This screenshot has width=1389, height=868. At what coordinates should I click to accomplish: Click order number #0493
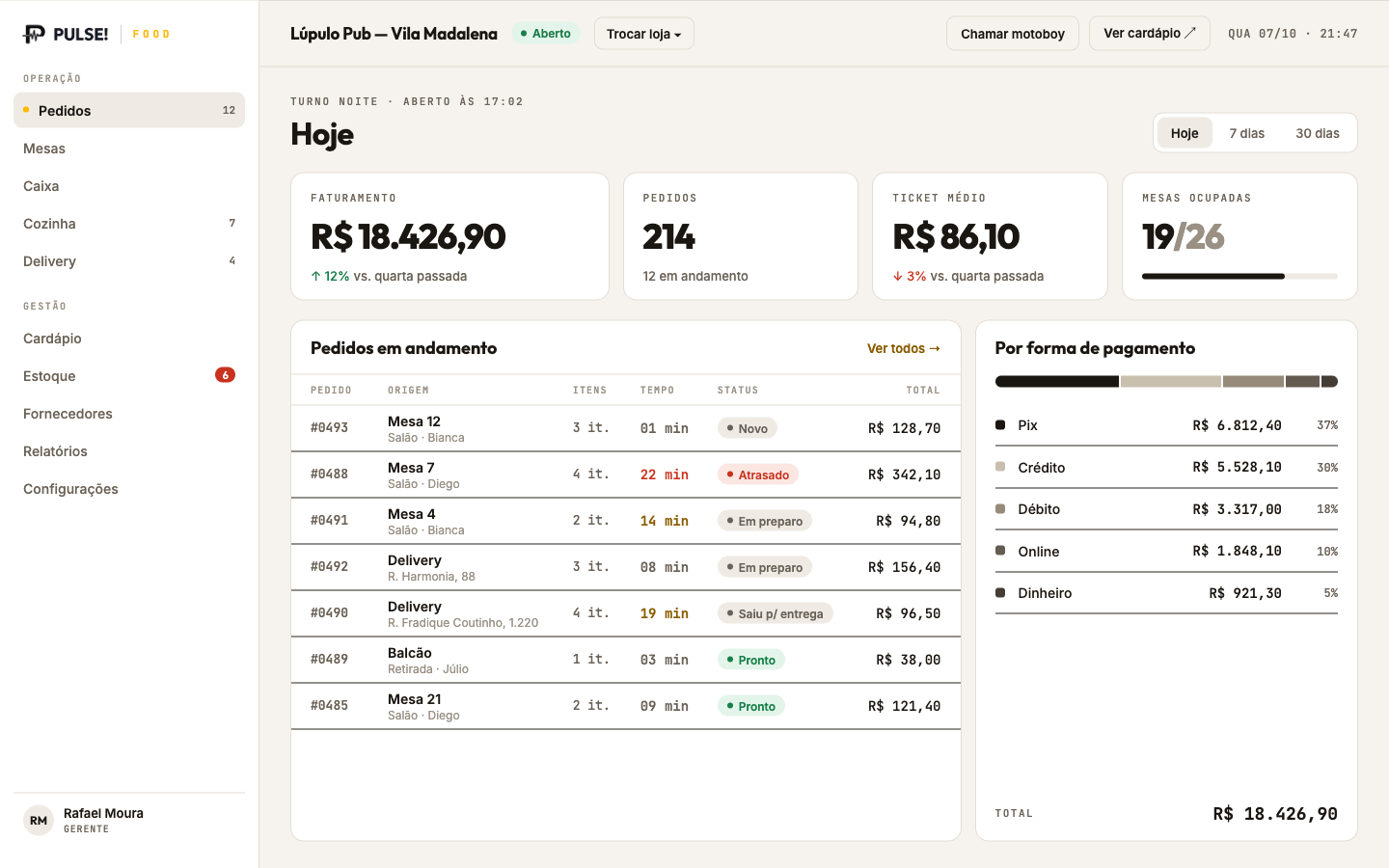329,427
